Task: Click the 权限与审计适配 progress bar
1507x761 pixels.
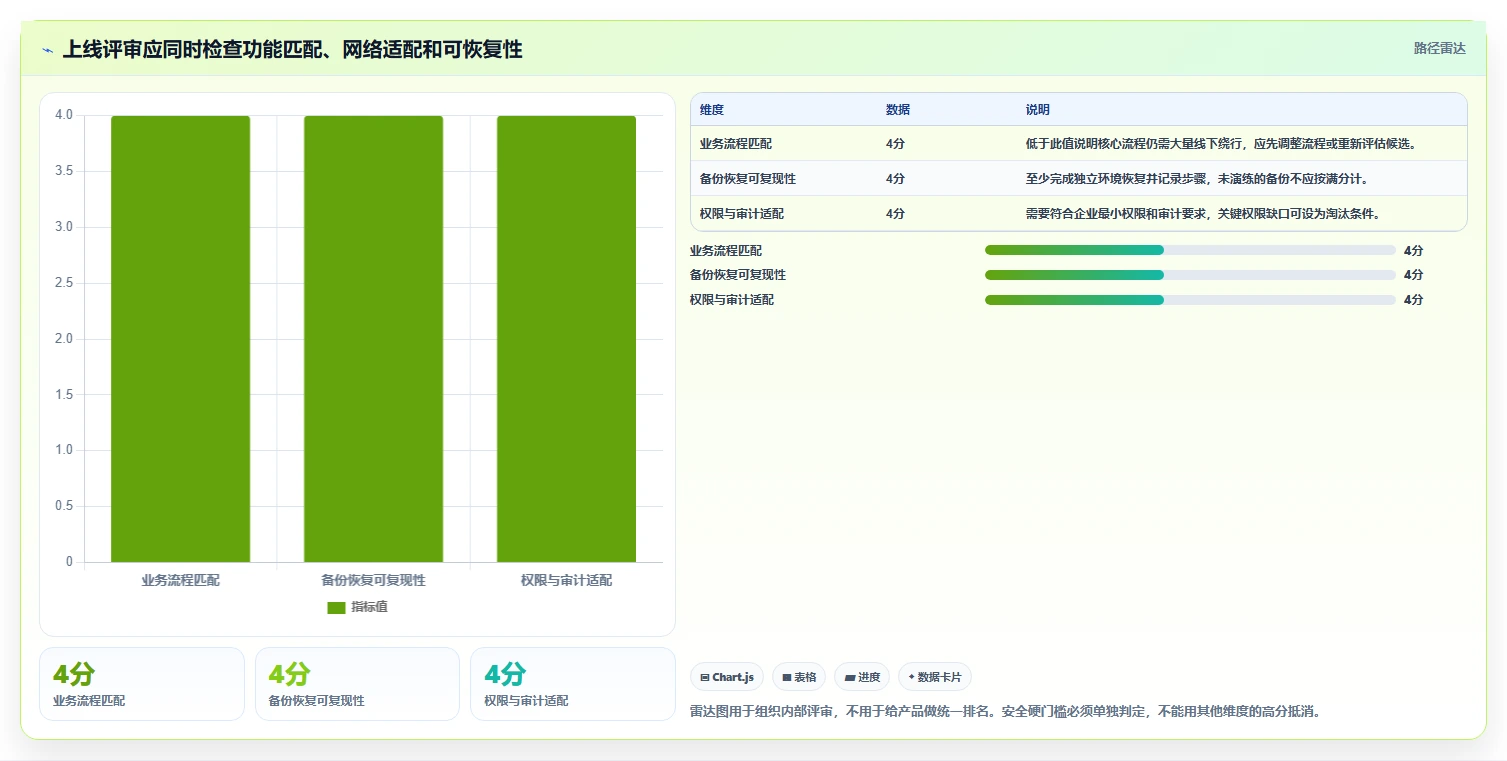Action: (x=1190, y=300)
